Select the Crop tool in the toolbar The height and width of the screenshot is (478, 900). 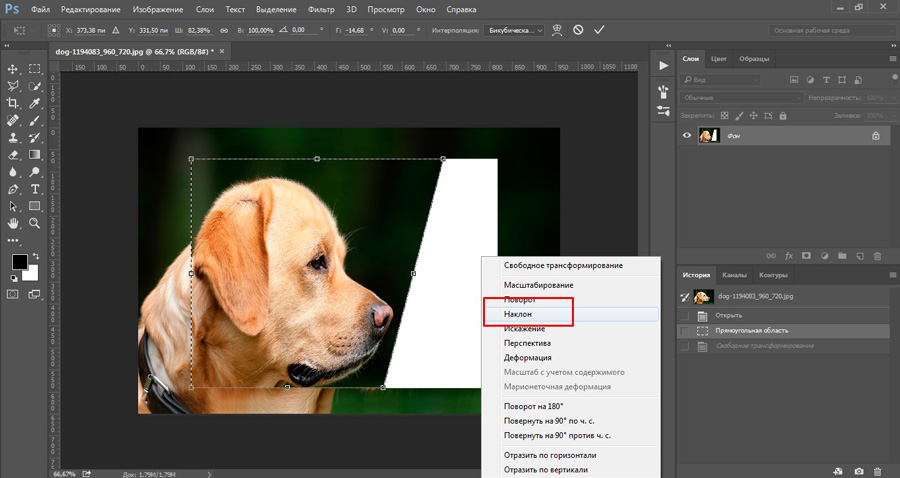14,103
